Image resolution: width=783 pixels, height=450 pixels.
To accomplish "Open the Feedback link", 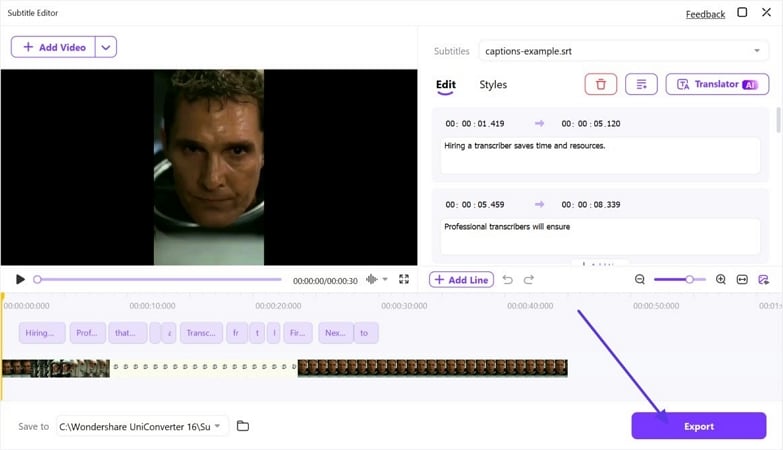I will pos(705,14).
